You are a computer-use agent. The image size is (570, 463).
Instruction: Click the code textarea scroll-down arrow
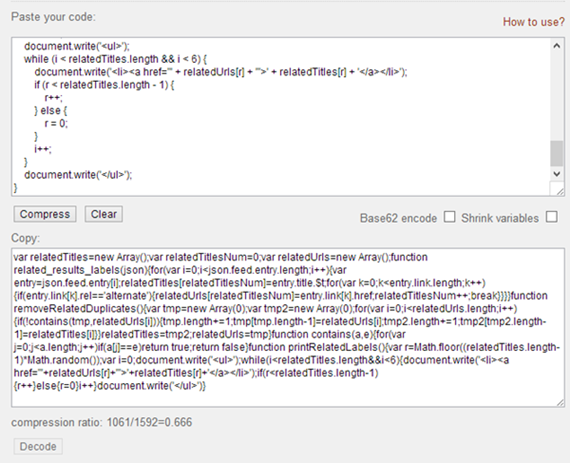[557, 174]
